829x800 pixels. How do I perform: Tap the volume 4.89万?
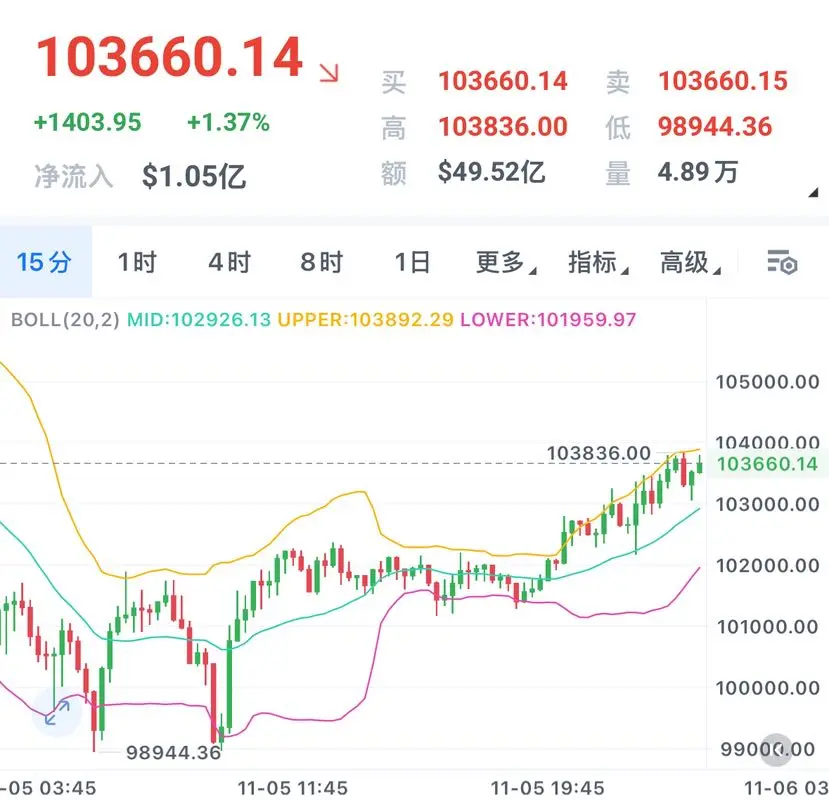pos(697,172)
